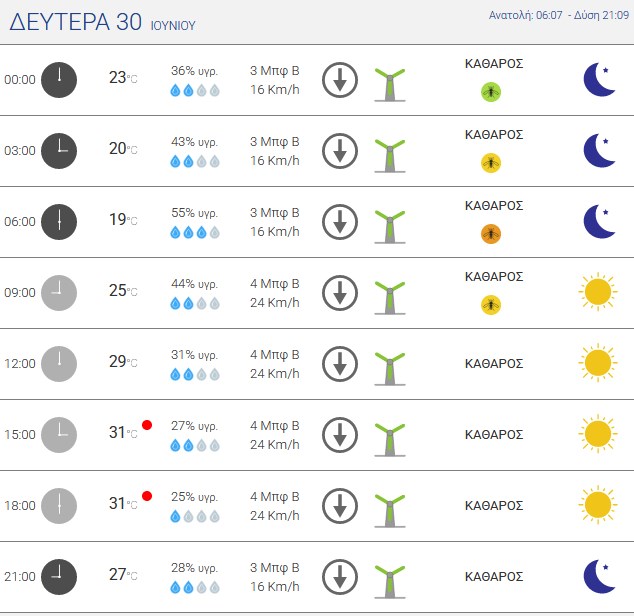Screen dimensions: 634x616
Task: Click the wind direction arrow at 03:00
Action: (340, 151)
